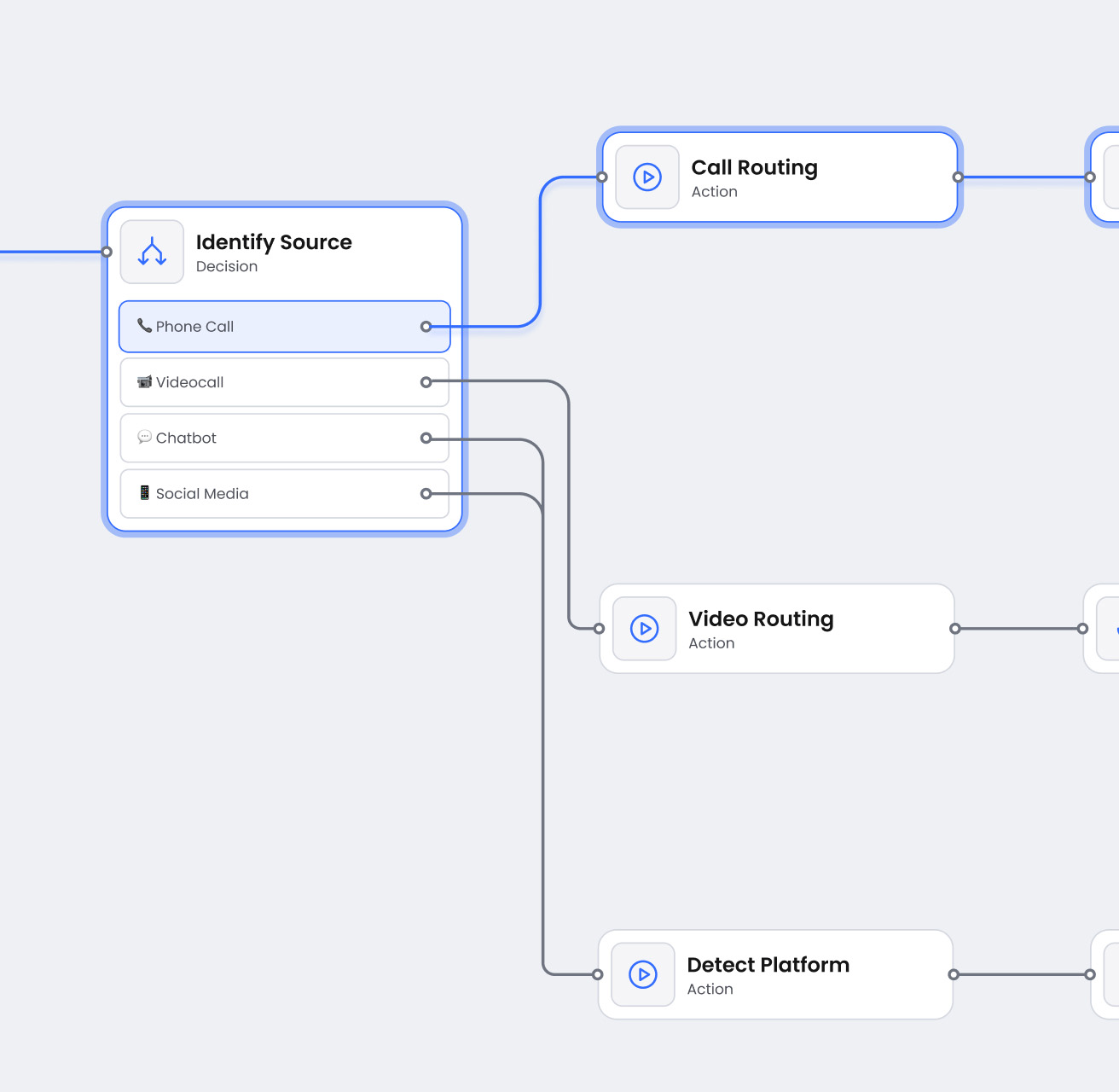Screen dimensions: 1119x1092
Task: Click the output port of Chatbot
Action: pos(426,437)
